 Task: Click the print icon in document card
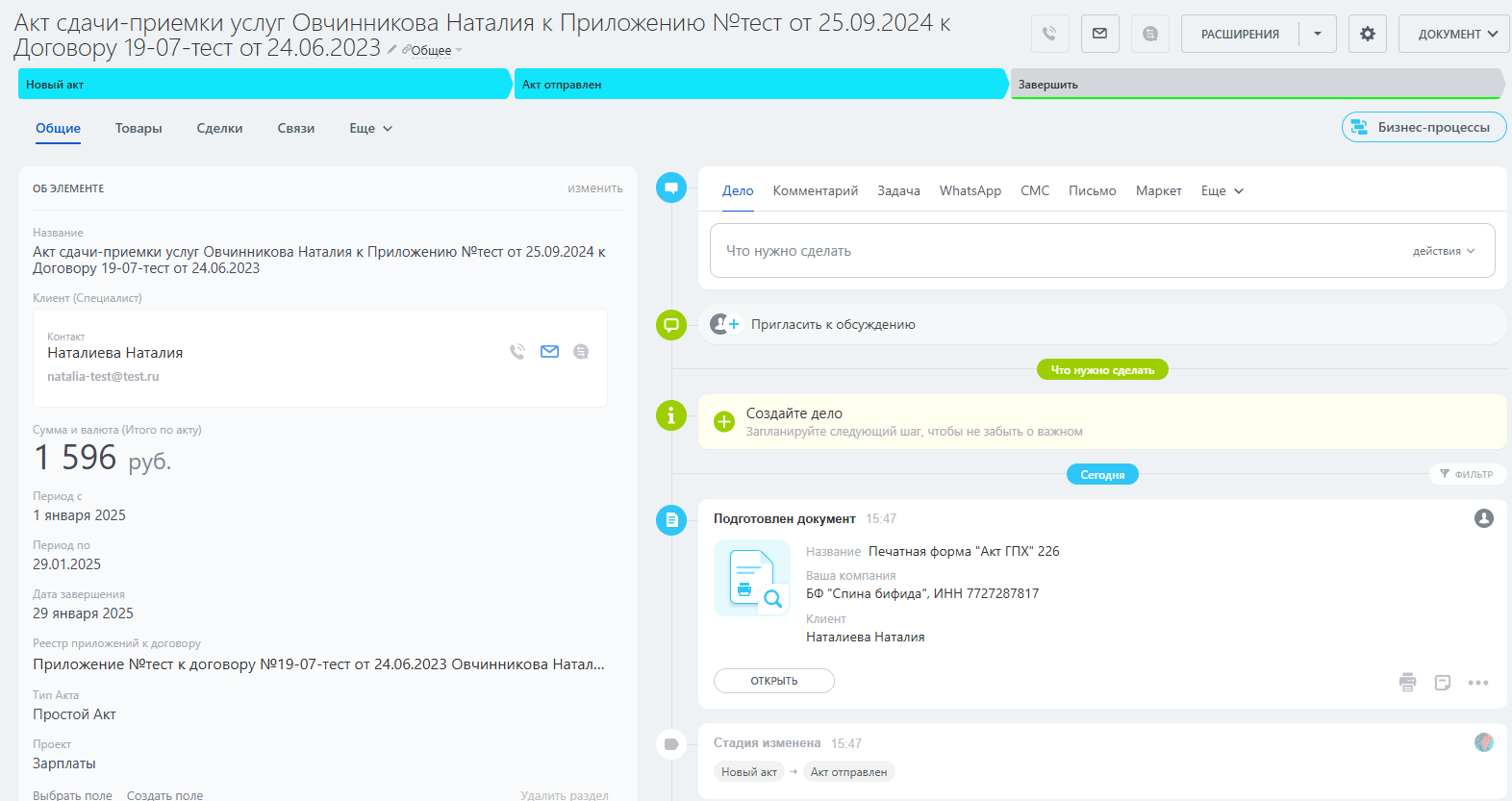click(x=1407, y=683)
